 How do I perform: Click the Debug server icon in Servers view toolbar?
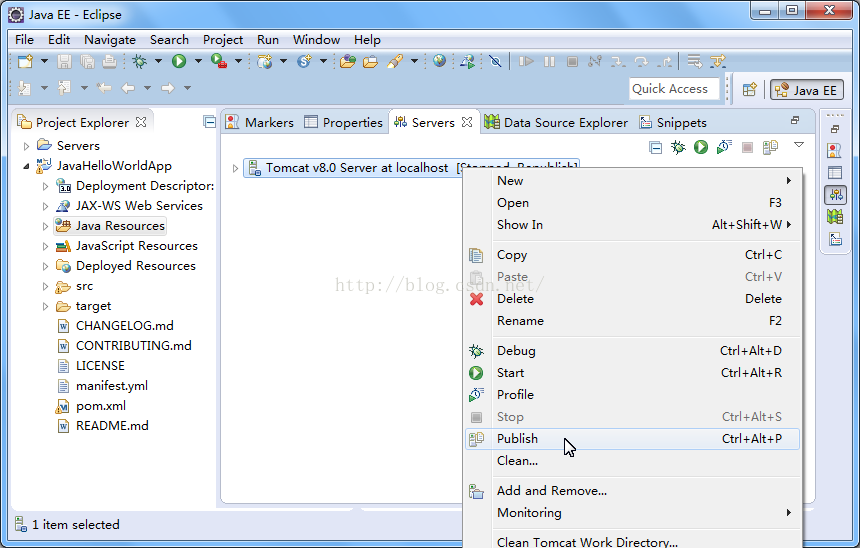(x=678, y=147)
